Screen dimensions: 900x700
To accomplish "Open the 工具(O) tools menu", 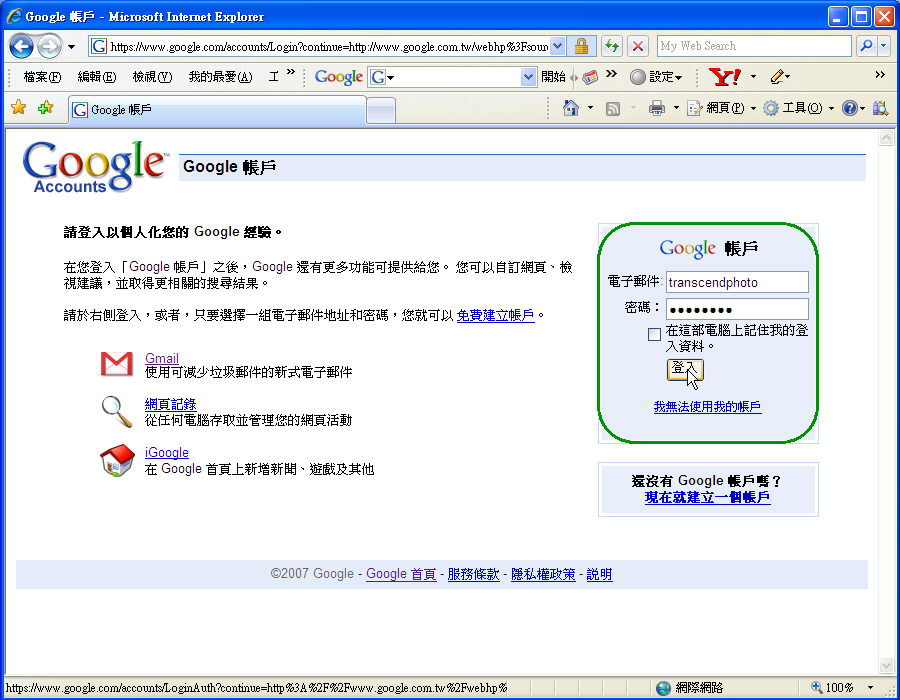I will point(798,108).
